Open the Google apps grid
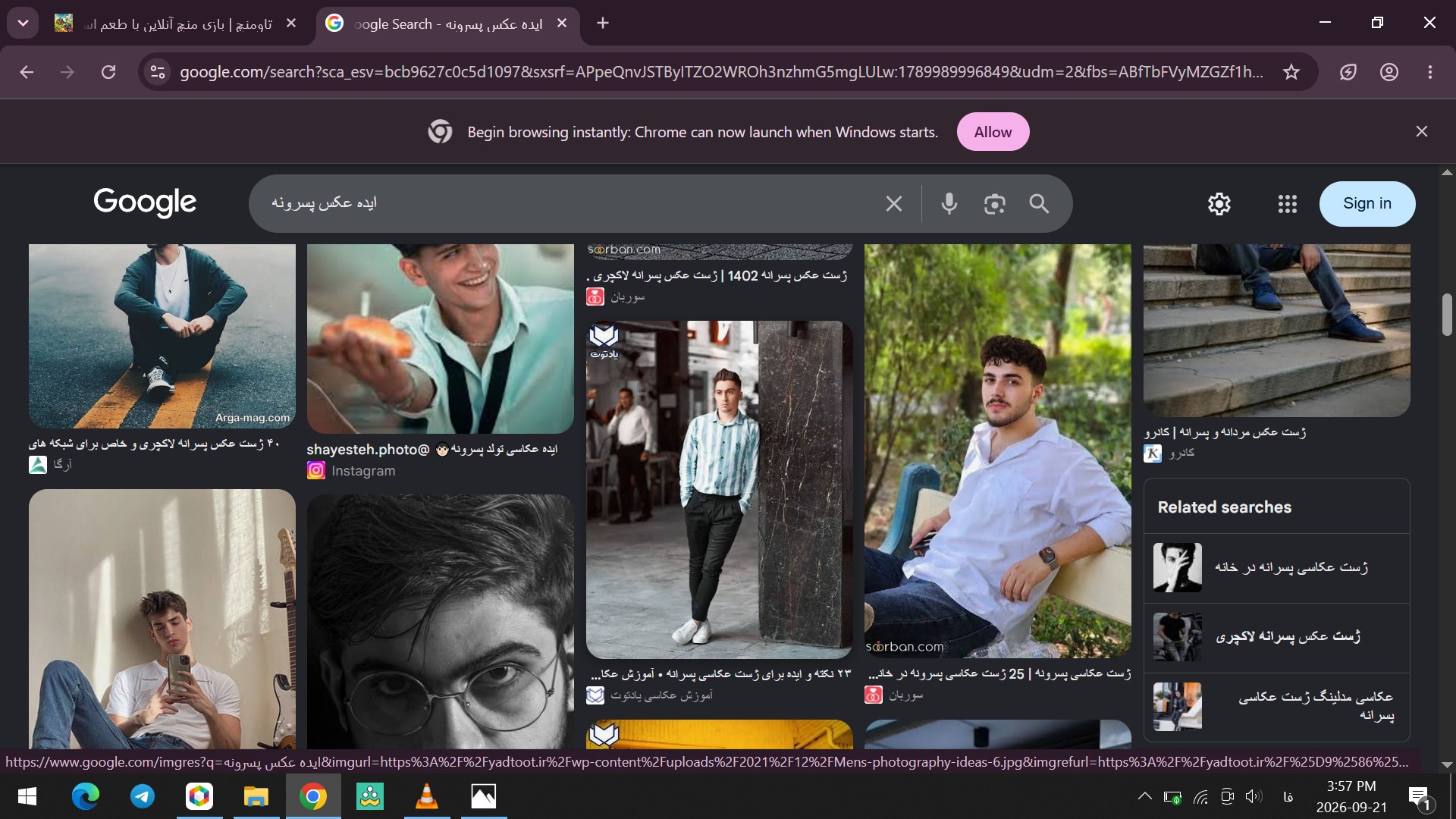The width and height of the screenshot is (1456, 819). pyautogui.click(x=1287, y=203)
